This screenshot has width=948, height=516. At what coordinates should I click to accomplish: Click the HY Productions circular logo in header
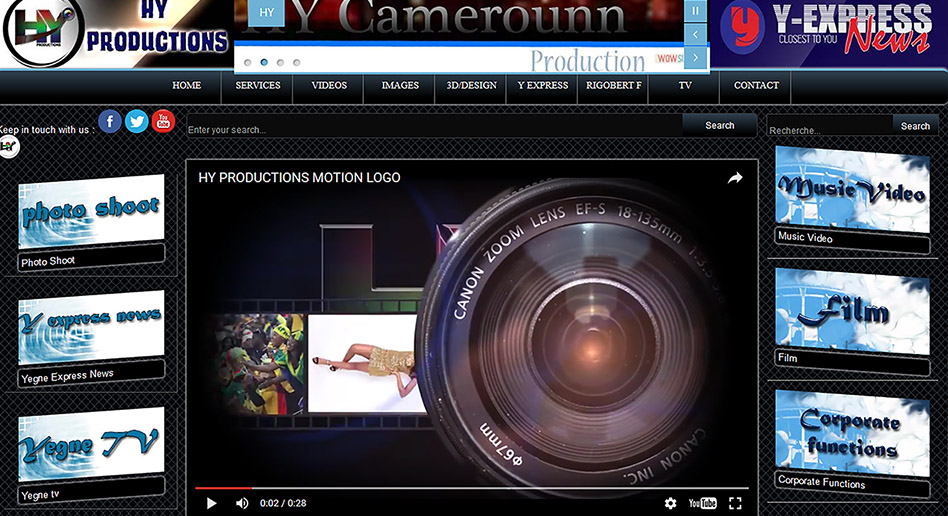[x=42, y=31]
